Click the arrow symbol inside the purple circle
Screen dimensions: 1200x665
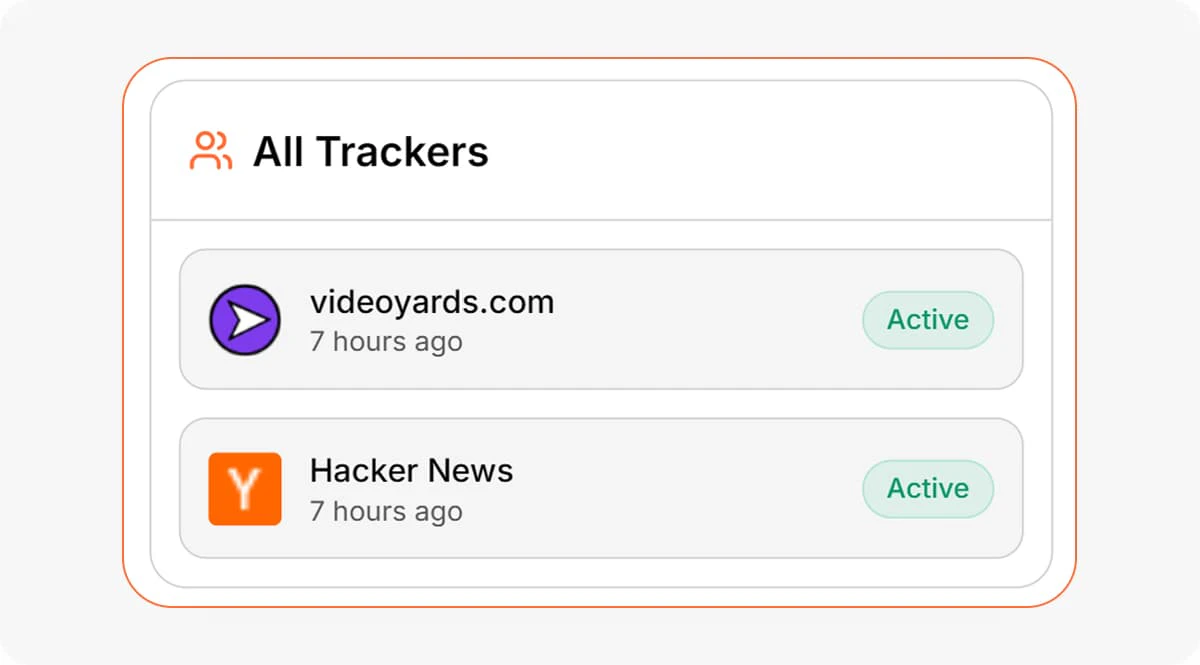[x=245, y=320]
